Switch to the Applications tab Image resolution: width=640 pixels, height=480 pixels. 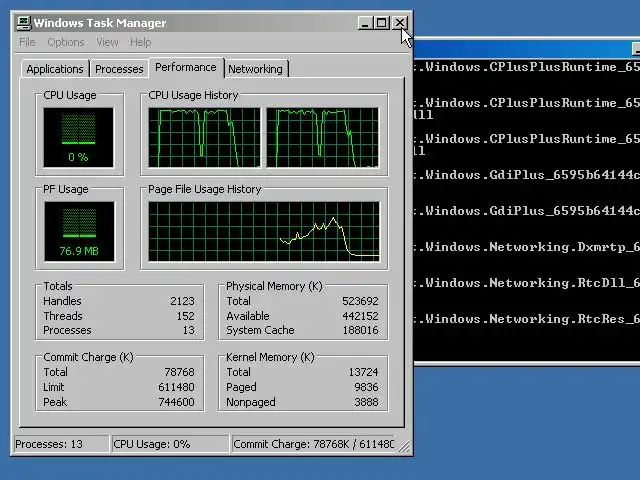click(x=55, y=69)
